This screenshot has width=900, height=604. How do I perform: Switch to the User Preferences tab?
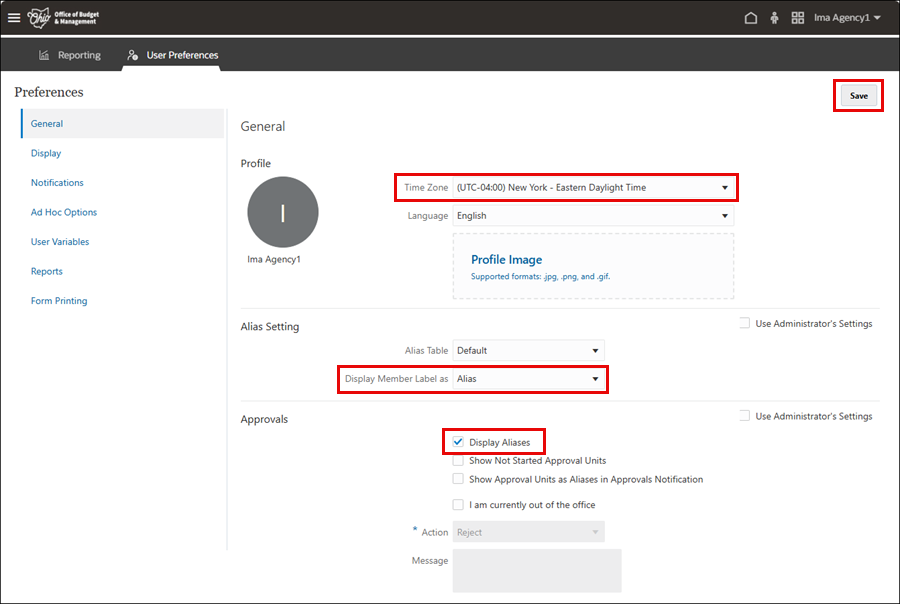[173, 55]
